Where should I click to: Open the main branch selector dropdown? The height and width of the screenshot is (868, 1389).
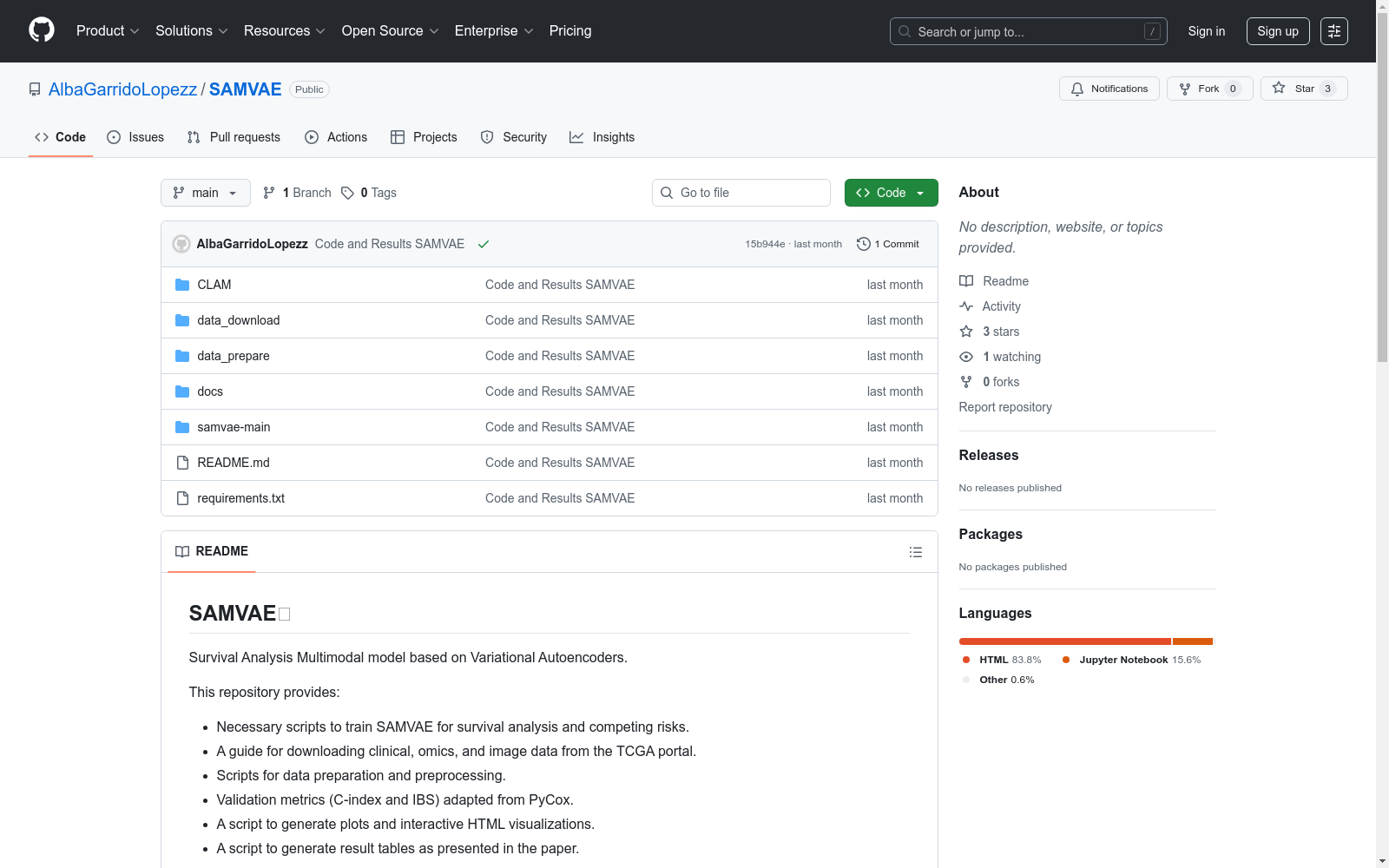coord(206,193)
